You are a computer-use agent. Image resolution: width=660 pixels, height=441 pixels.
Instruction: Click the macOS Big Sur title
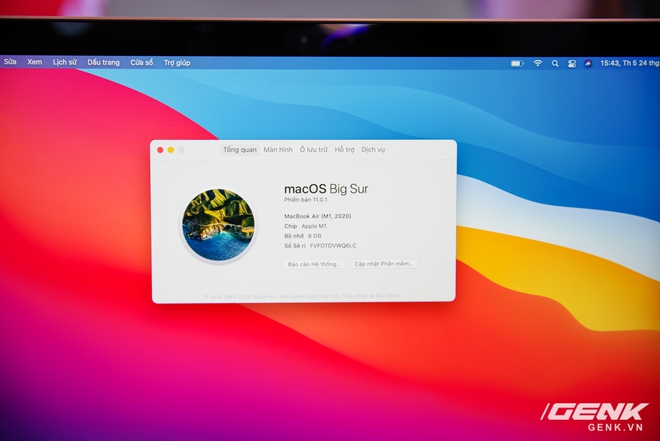click(326, 189)
